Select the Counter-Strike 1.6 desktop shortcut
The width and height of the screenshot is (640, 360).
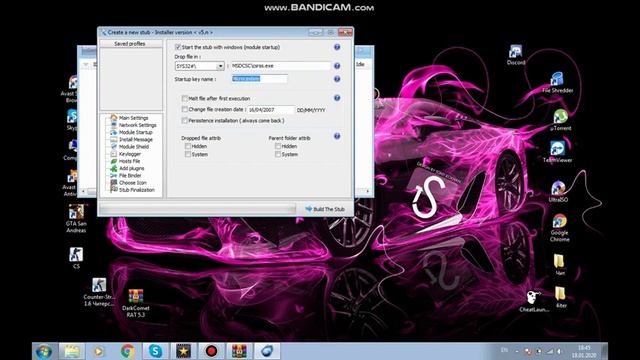coord(99,292)
